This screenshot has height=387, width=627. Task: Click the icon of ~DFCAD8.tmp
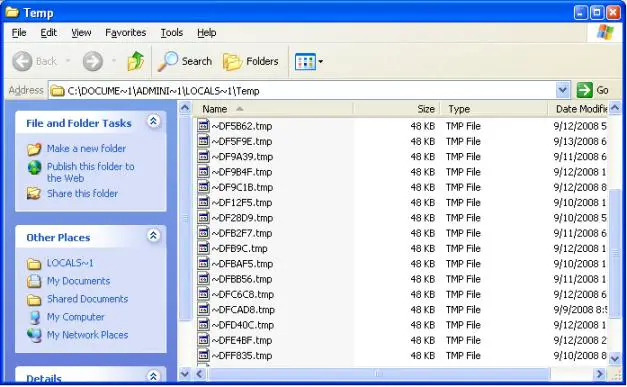point(204,309)
